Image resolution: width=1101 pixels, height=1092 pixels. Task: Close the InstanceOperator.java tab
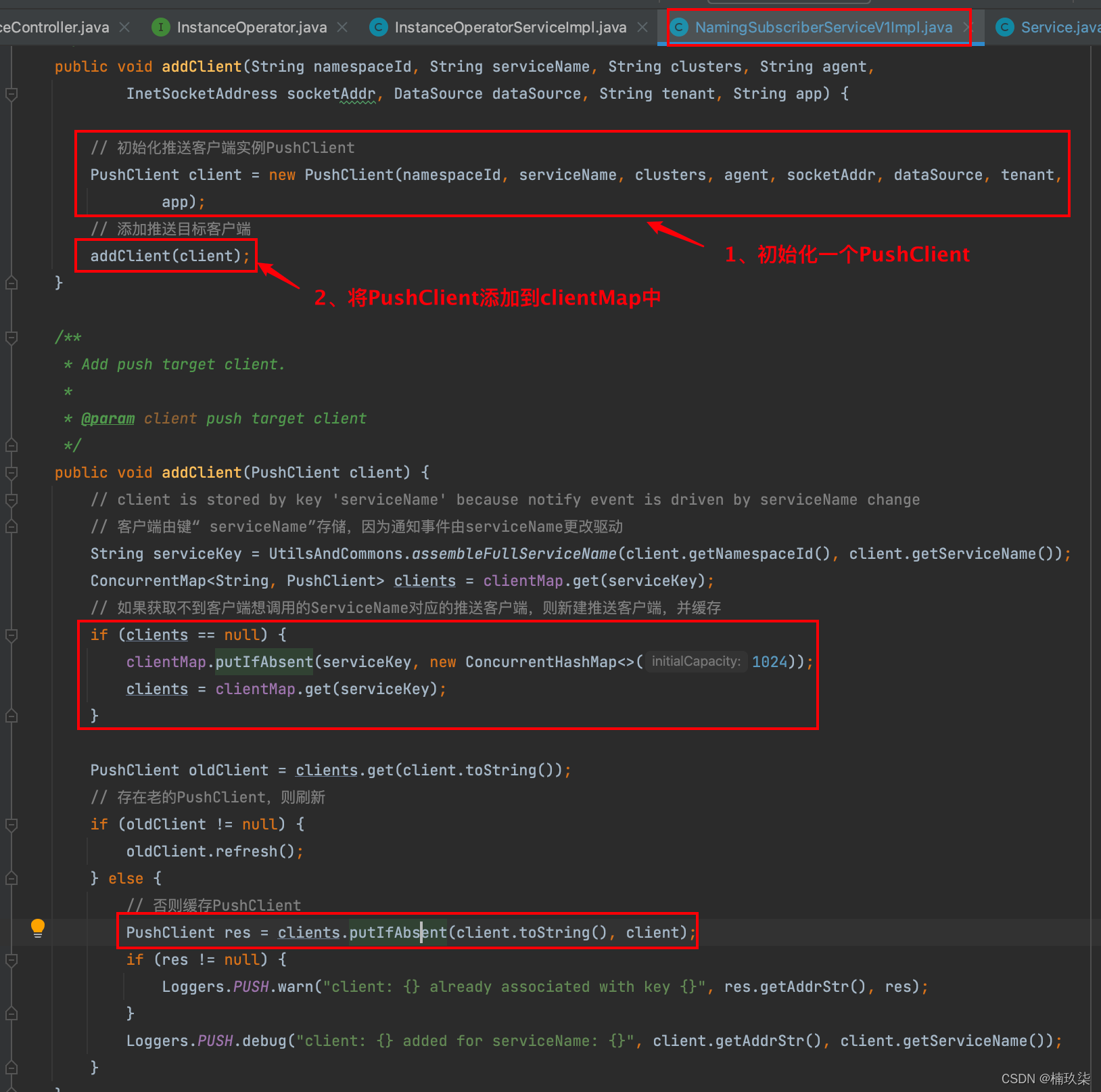[x=342, y=27]
